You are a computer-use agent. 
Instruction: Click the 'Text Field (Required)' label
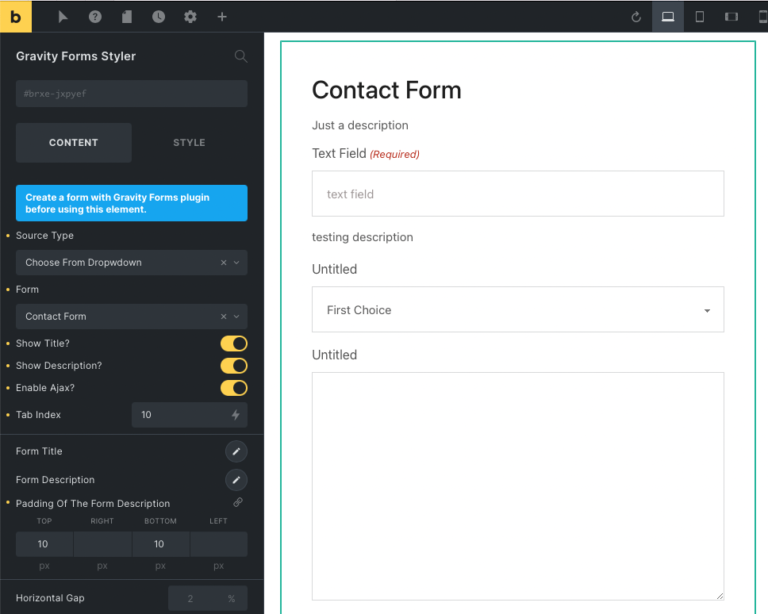click(x=366, y=154)
